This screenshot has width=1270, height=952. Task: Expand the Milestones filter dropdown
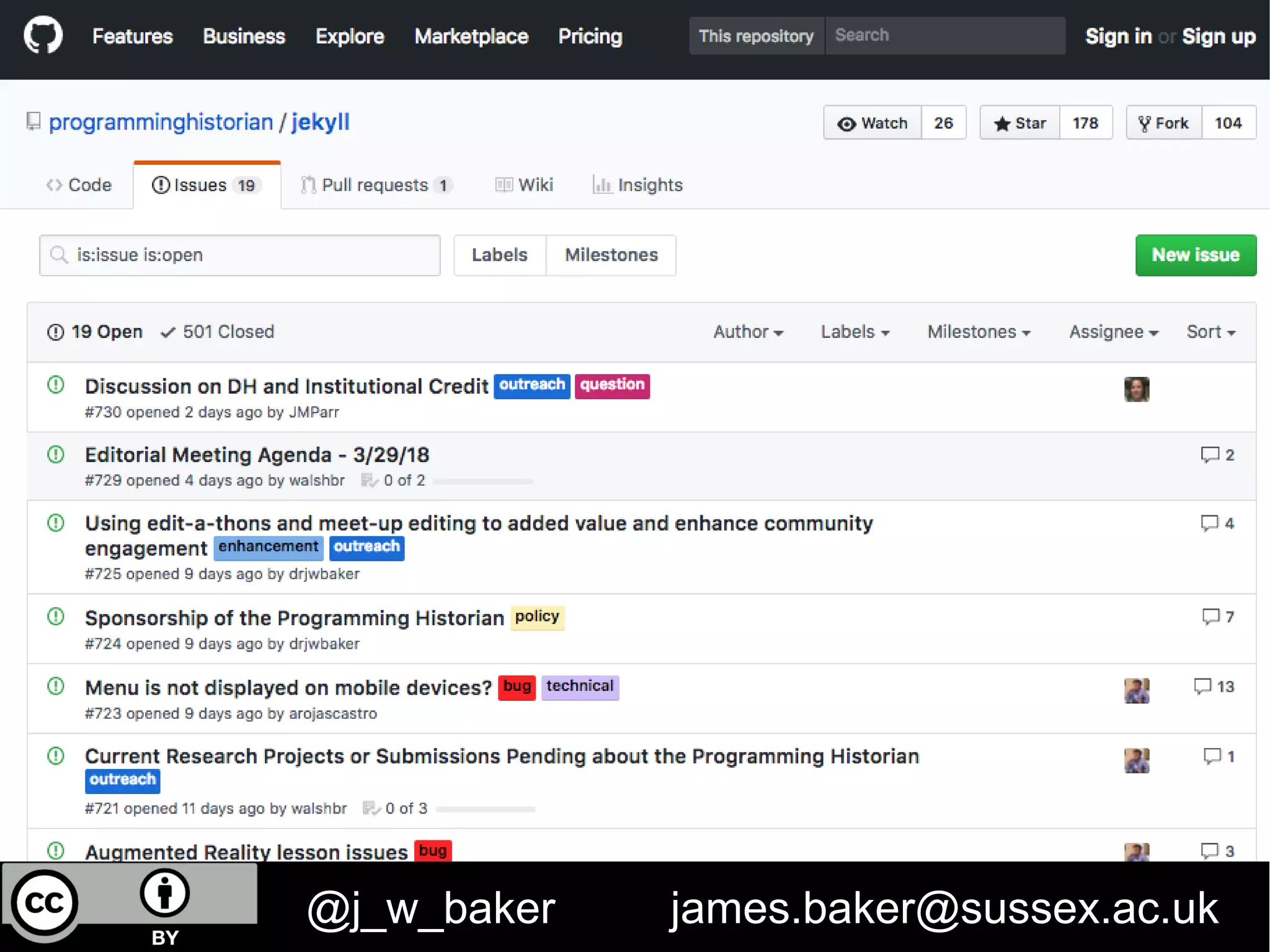(979, 332)
